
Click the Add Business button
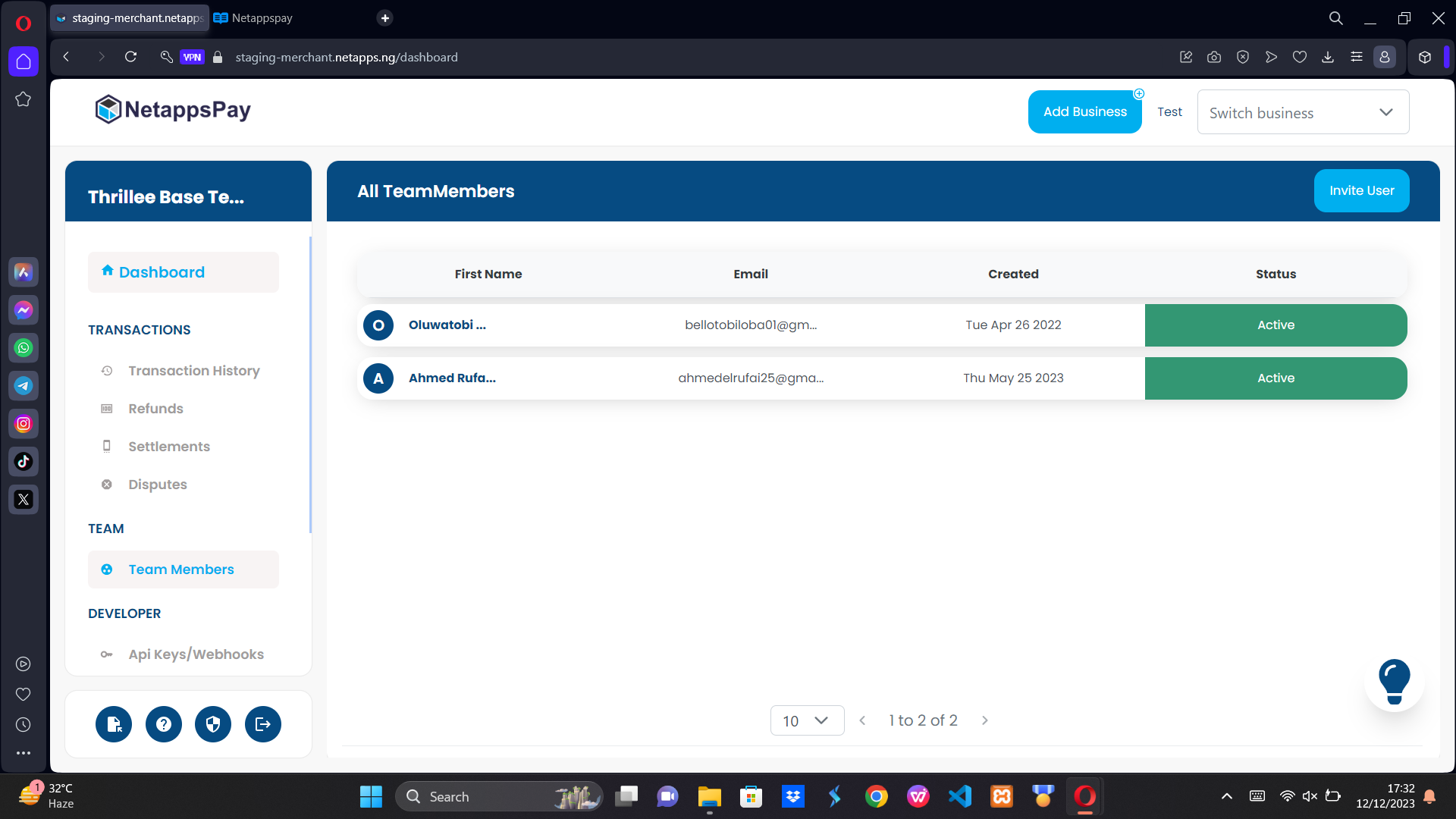[1084, 111]
